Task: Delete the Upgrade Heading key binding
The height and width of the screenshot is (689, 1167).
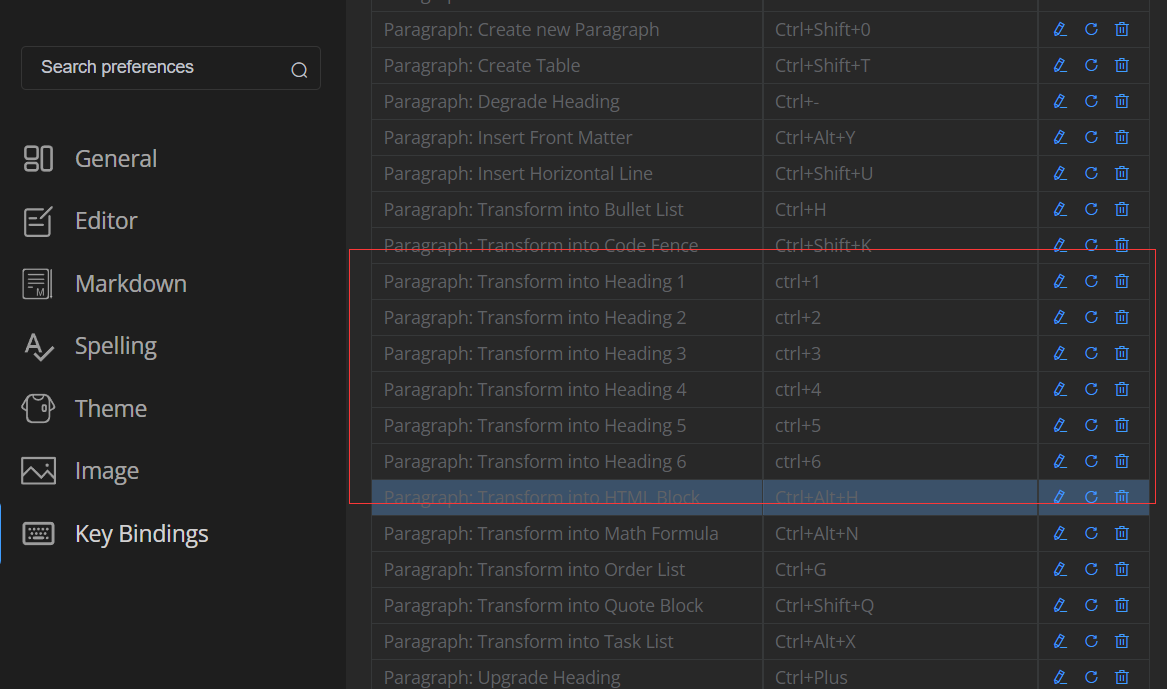Action: (1121, 677)
